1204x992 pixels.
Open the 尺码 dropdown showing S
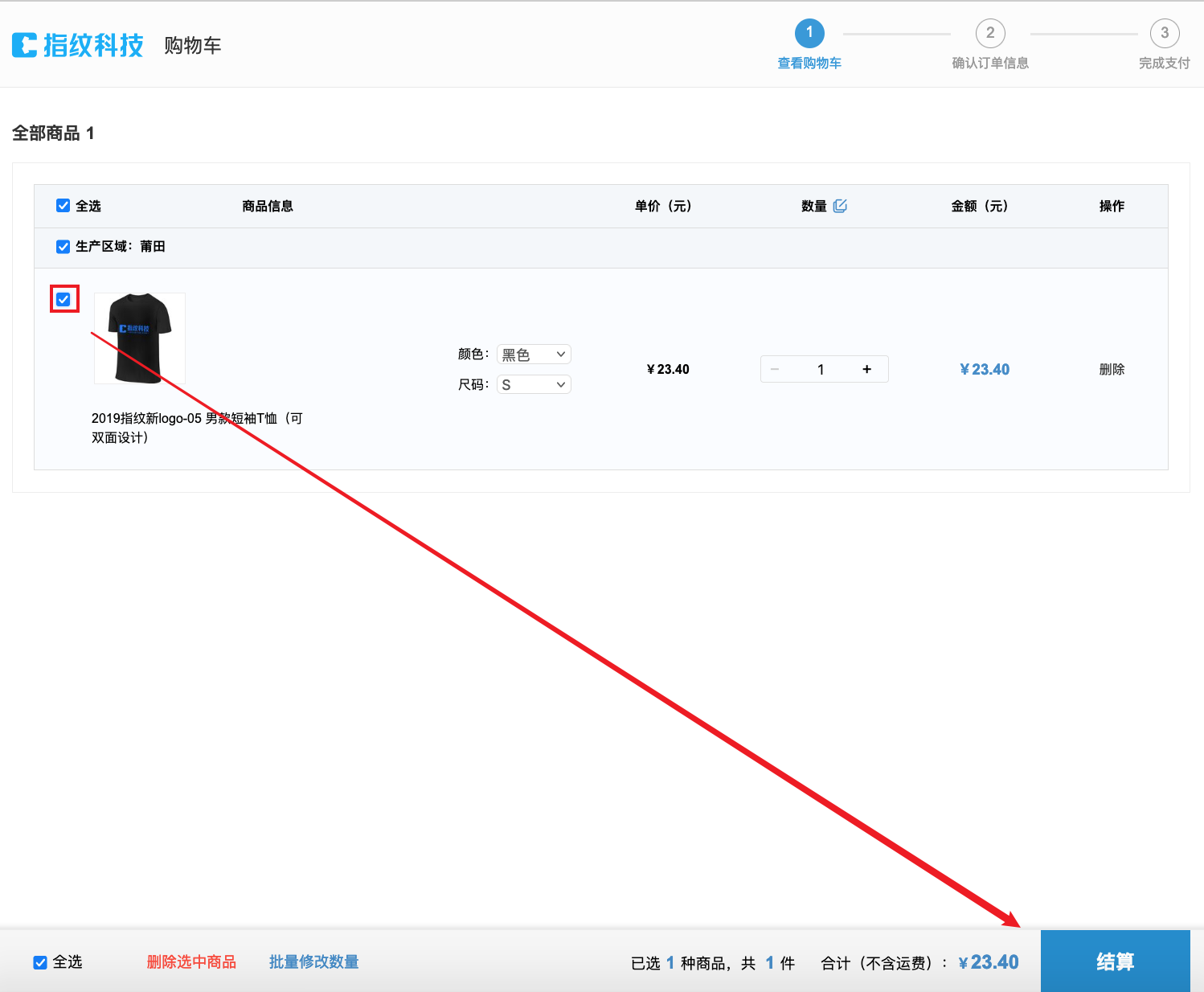pyautogui.click(x=533, y=383)
